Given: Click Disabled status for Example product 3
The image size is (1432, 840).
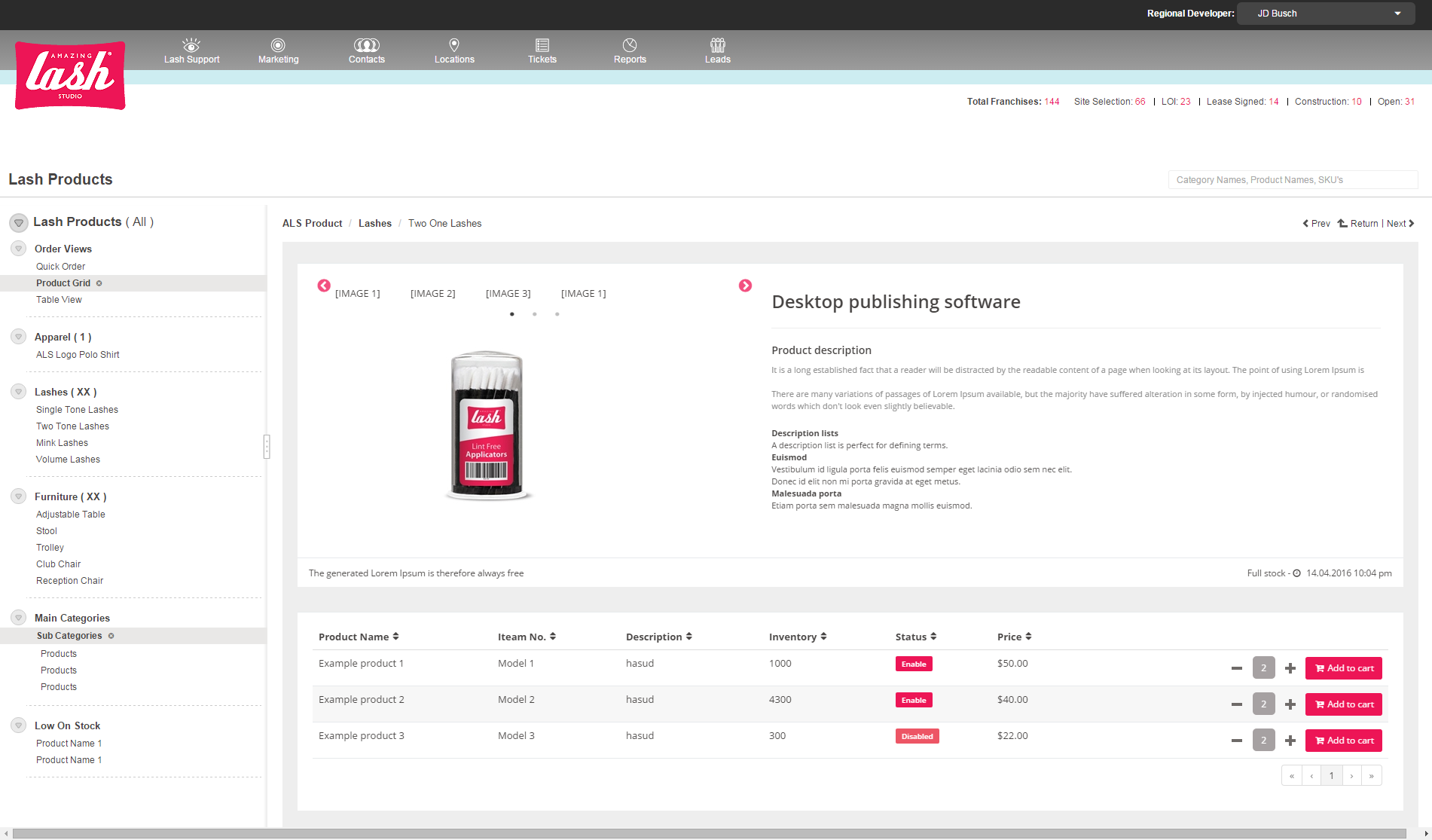Looking at the screenshot, I should [x=917, y=736].
